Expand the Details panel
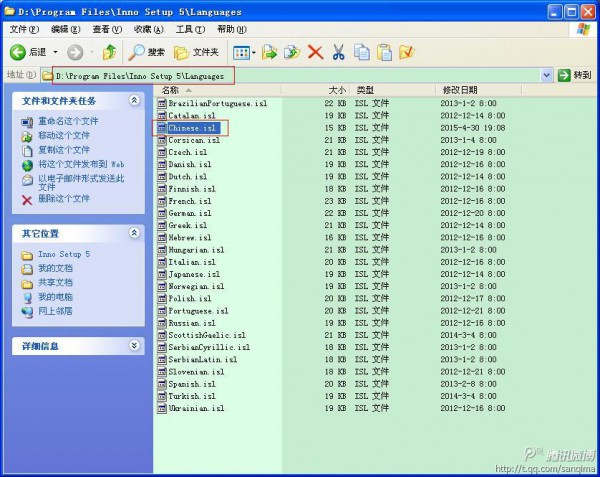The width and height of the screenshot is (600, 477). click(134, 345)
